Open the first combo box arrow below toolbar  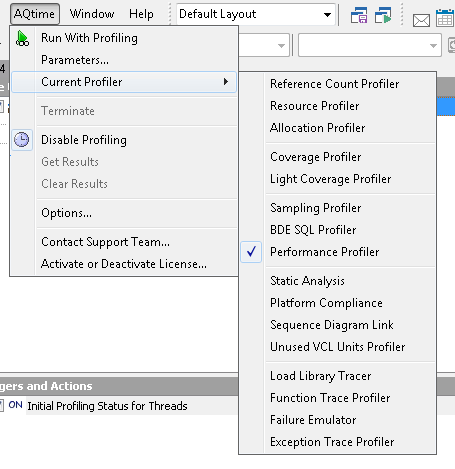[281, 46]
